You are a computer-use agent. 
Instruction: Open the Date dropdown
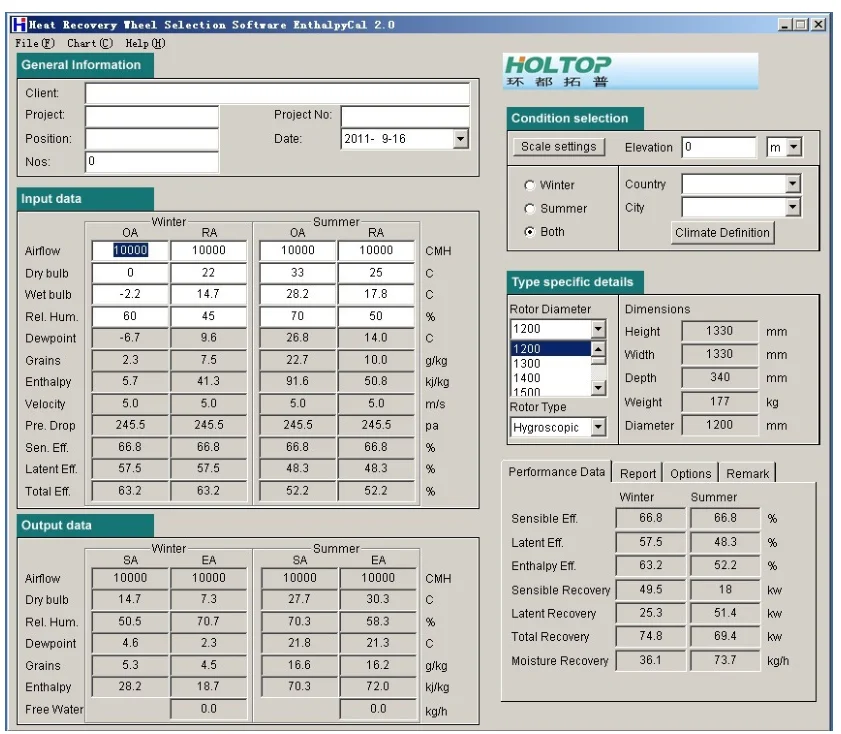460,139
